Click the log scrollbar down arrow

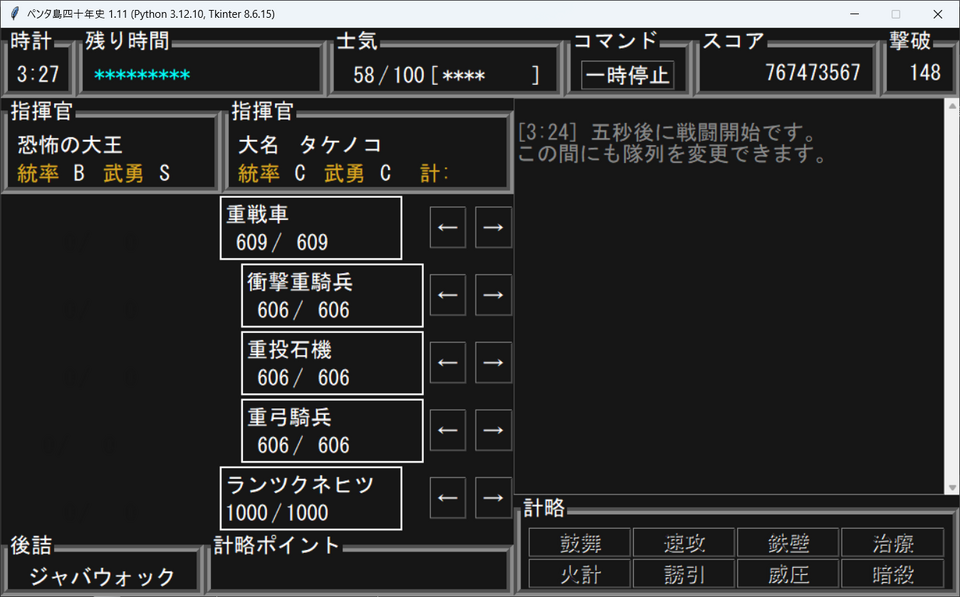(x=950, y=487)
